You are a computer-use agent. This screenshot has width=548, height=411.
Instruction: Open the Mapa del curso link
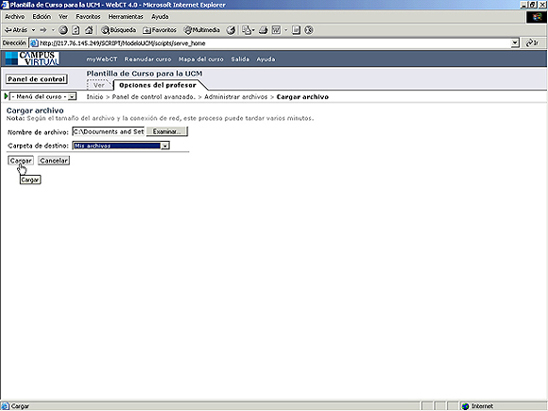[x=201, y=59]
